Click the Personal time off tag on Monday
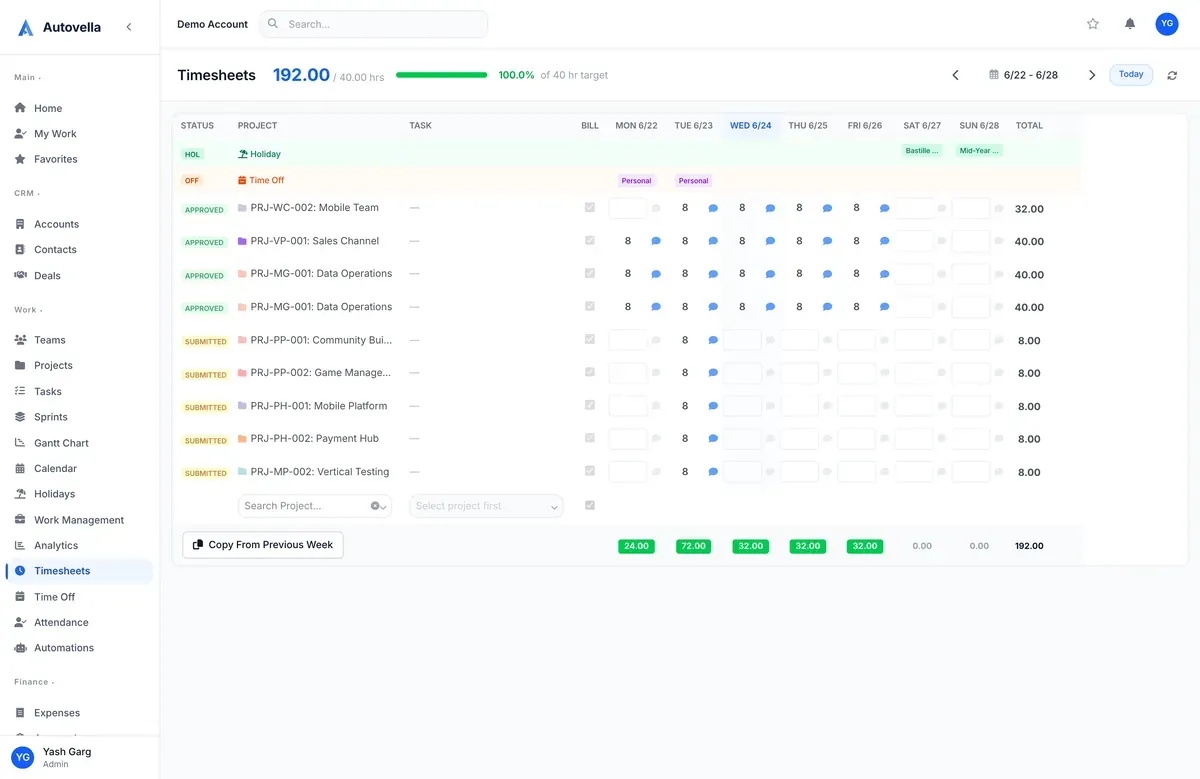The width and height of the screenshot is (1200, 779). tap(636, 181)
